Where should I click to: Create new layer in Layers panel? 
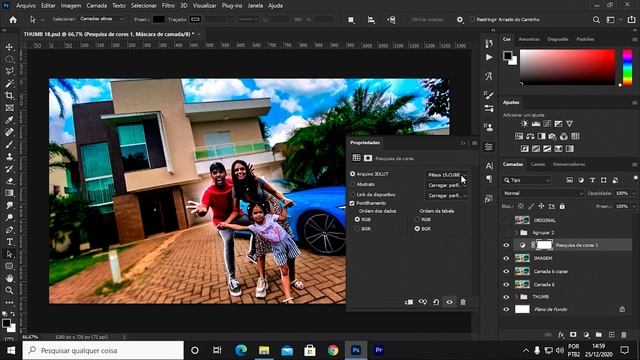pos(611,335)
